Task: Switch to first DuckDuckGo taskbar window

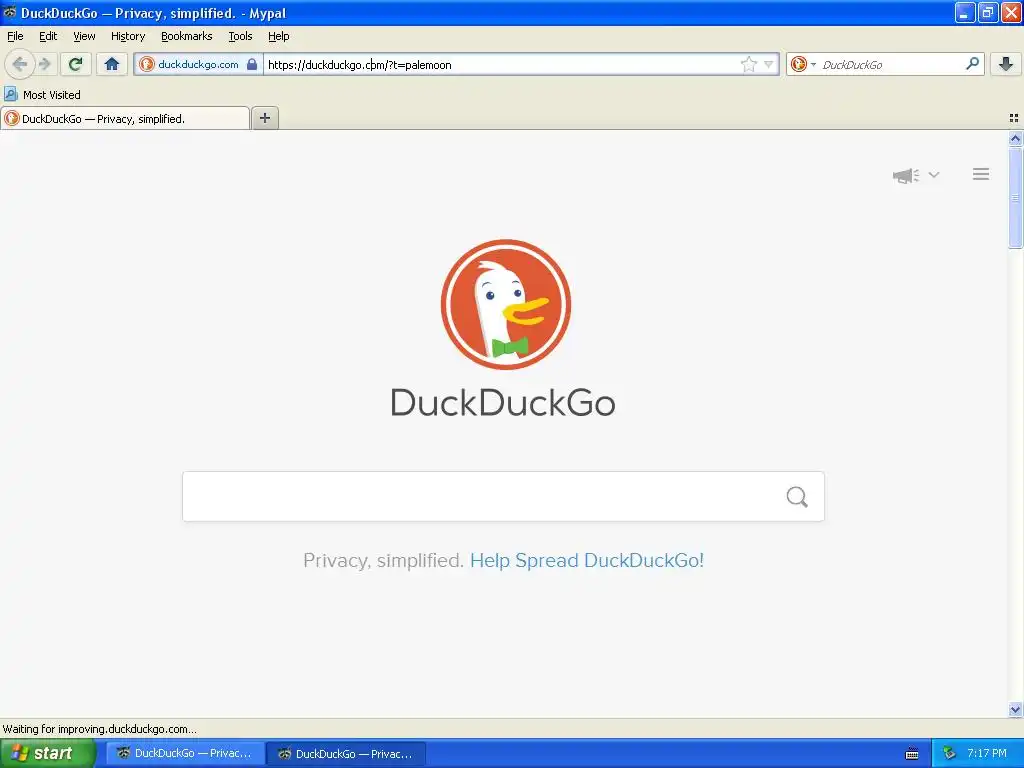Action: point(185,753)
